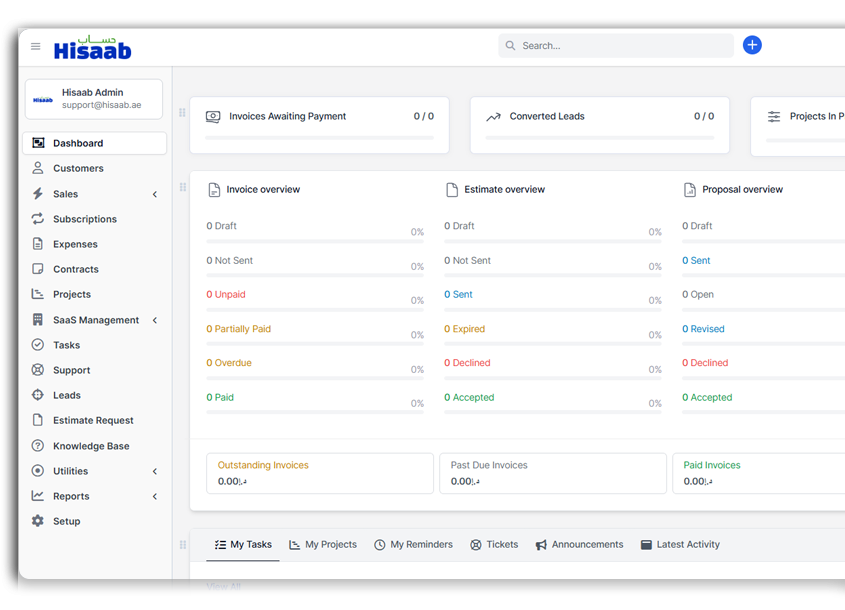The height and width of the screenshot is (610, 845).
Task: Open the Announcements tab
Action: click(579, 545)
